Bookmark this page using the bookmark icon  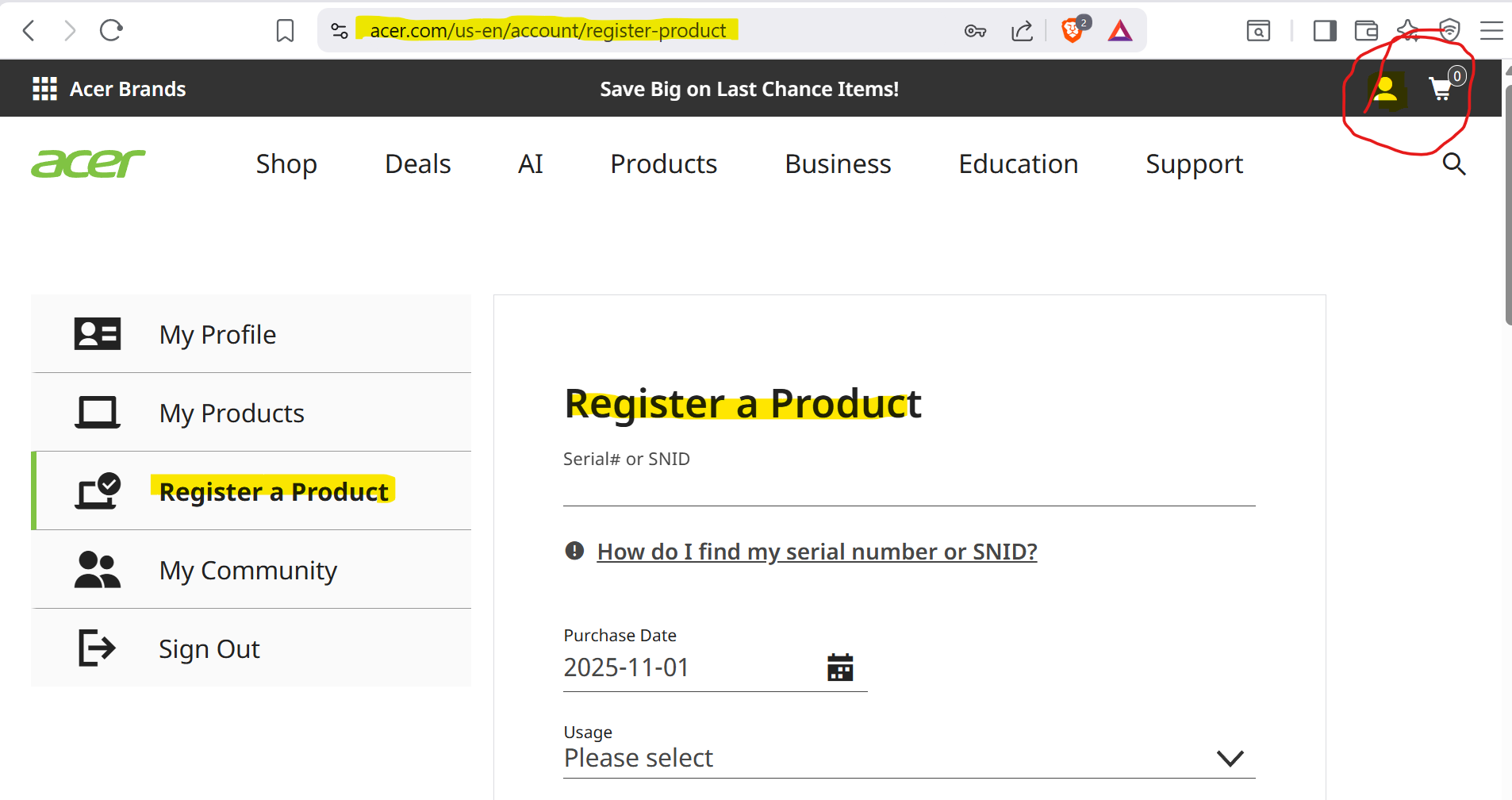[x=285, y=31]
